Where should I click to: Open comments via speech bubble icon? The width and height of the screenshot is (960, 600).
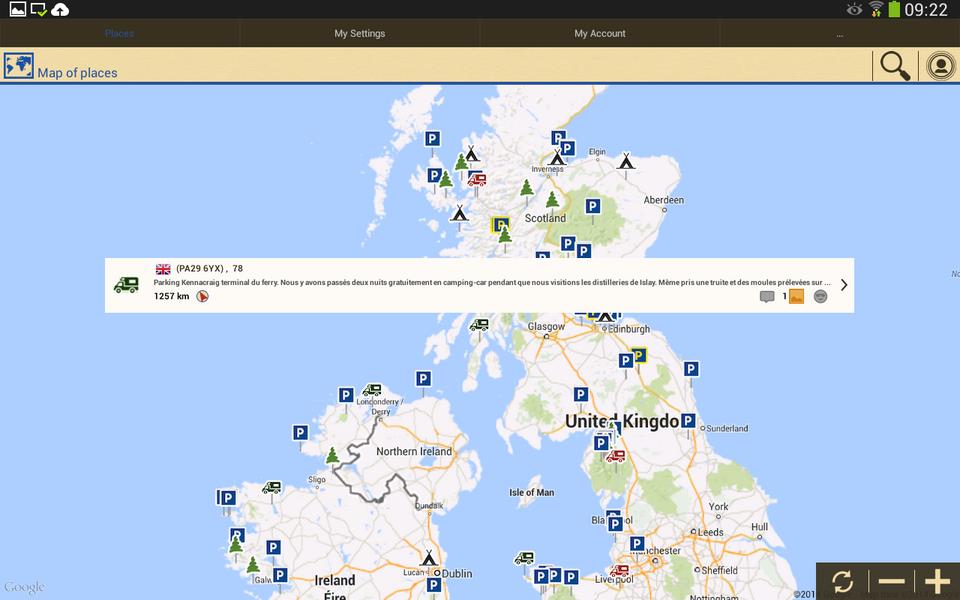pos(767,297)
